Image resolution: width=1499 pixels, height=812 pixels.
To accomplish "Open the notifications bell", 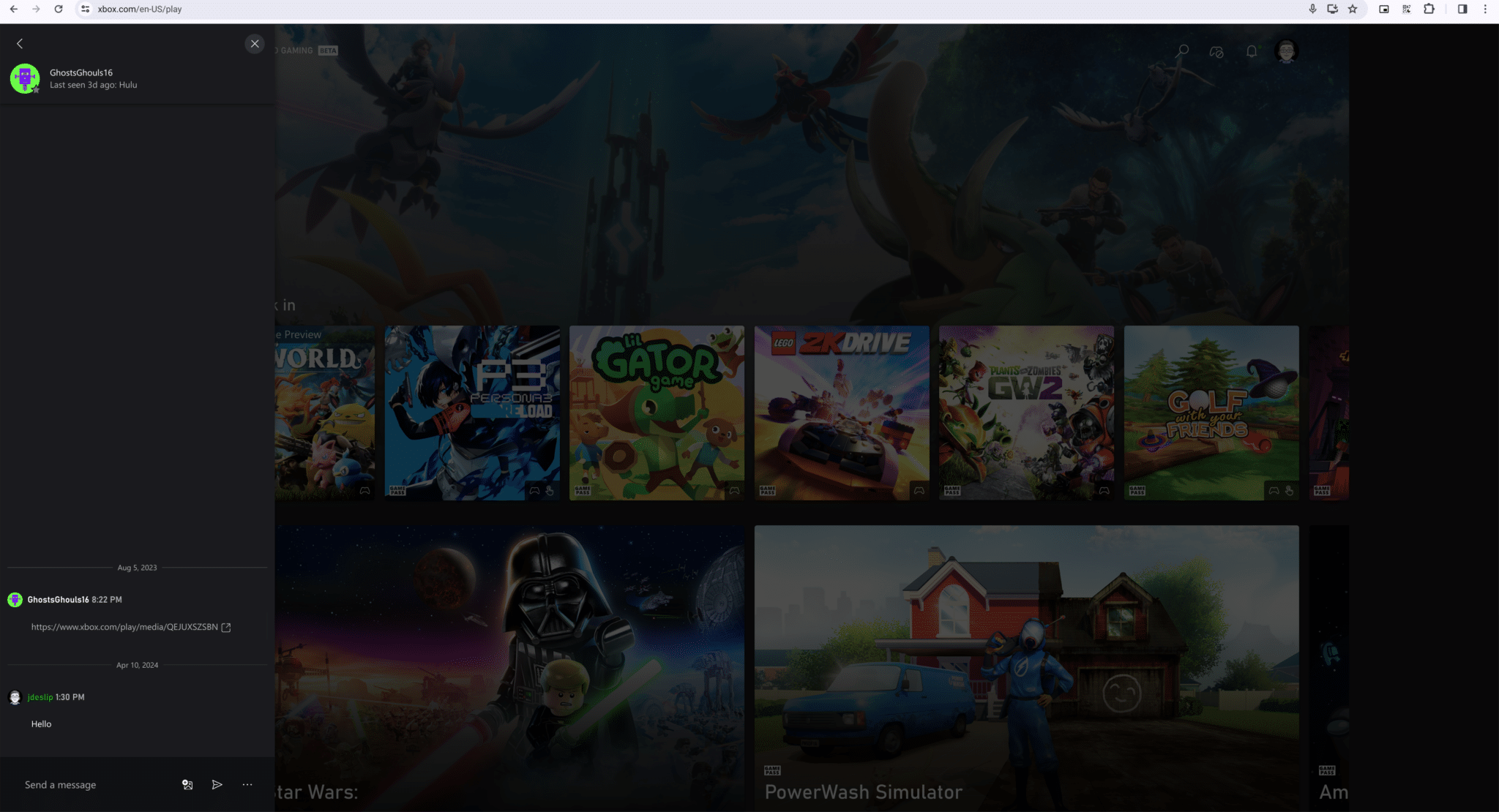I will click(x=1251, y=50).
